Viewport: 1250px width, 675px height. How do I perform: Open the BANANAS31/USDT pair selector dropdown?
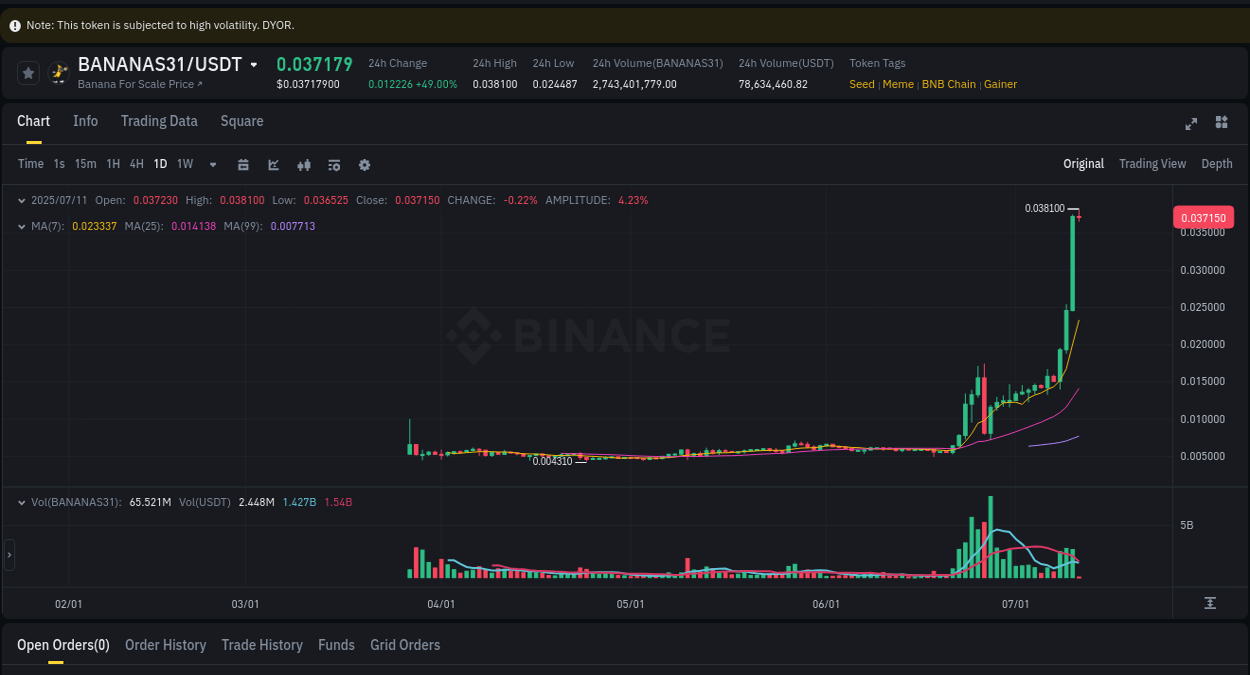tap(255, 63)
